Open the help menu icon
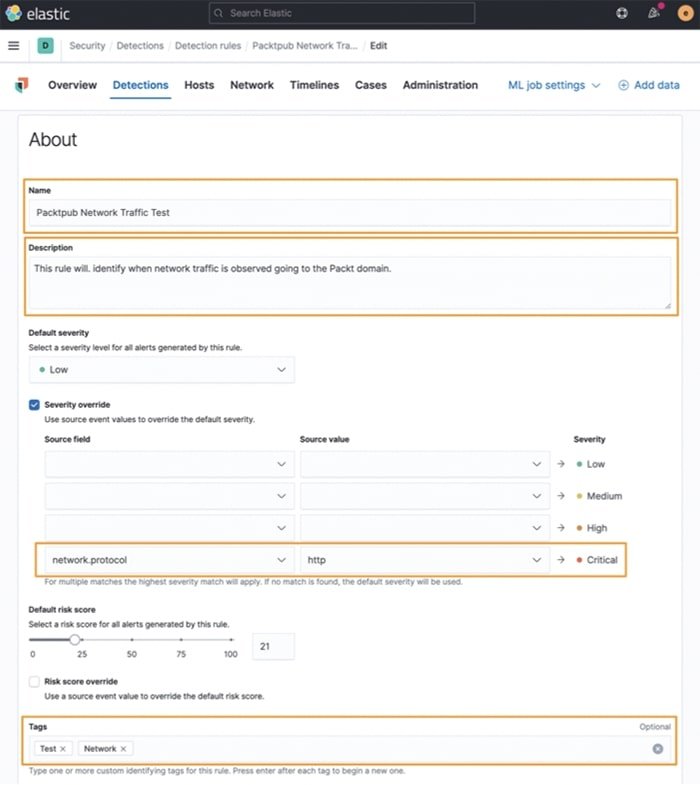The image size is (700, 785). 622,14
